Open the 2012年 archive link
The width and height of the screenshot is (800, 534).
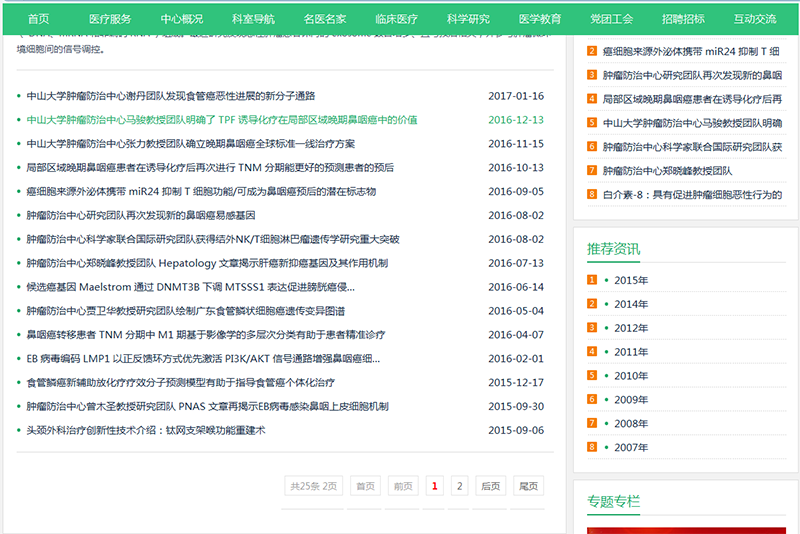click(631, 328)
